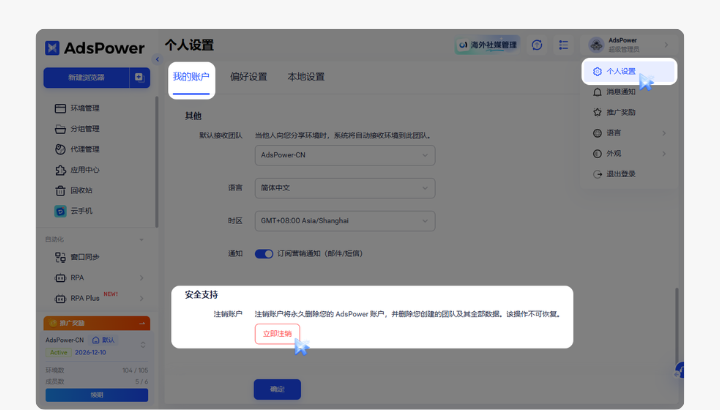
Task: Open the 语言 简体中文 dropdown
Action: (345, 188)
